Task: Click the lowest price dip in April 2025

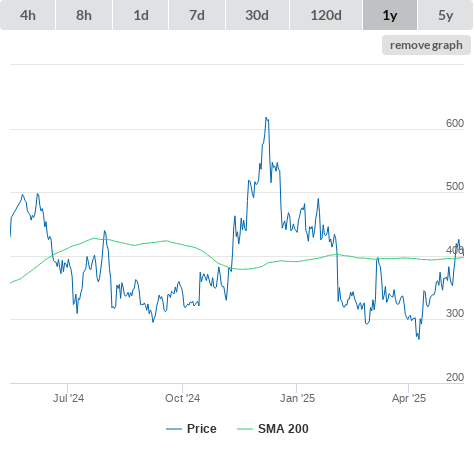Action: pyautogui.click(x=419, y=339)
